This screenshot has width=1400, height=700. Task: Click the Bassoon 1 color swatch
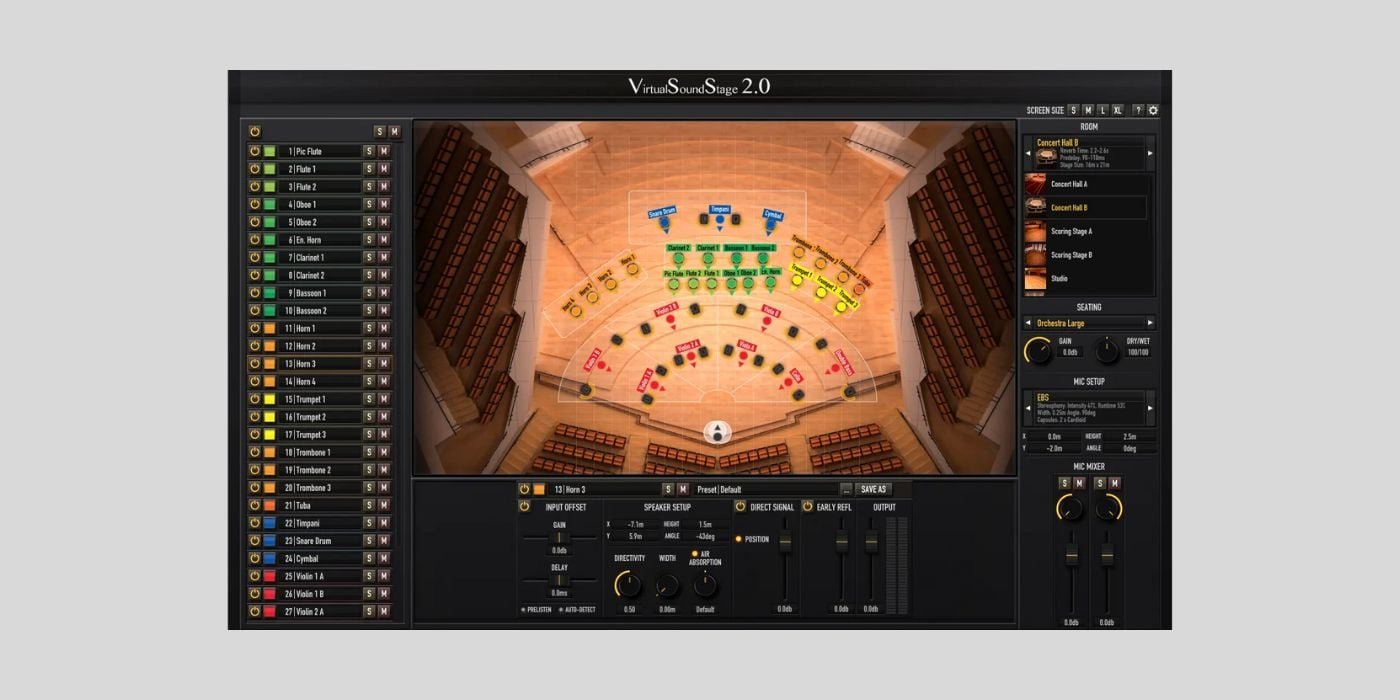270,293
